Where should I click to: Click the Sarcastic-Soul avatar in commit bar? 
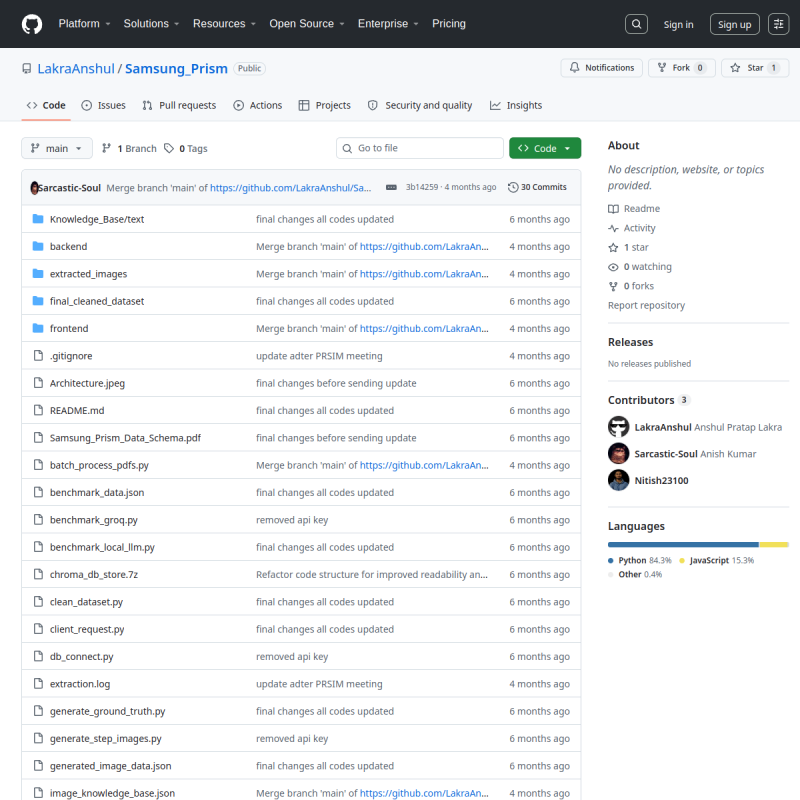click(x=34, y=188)
